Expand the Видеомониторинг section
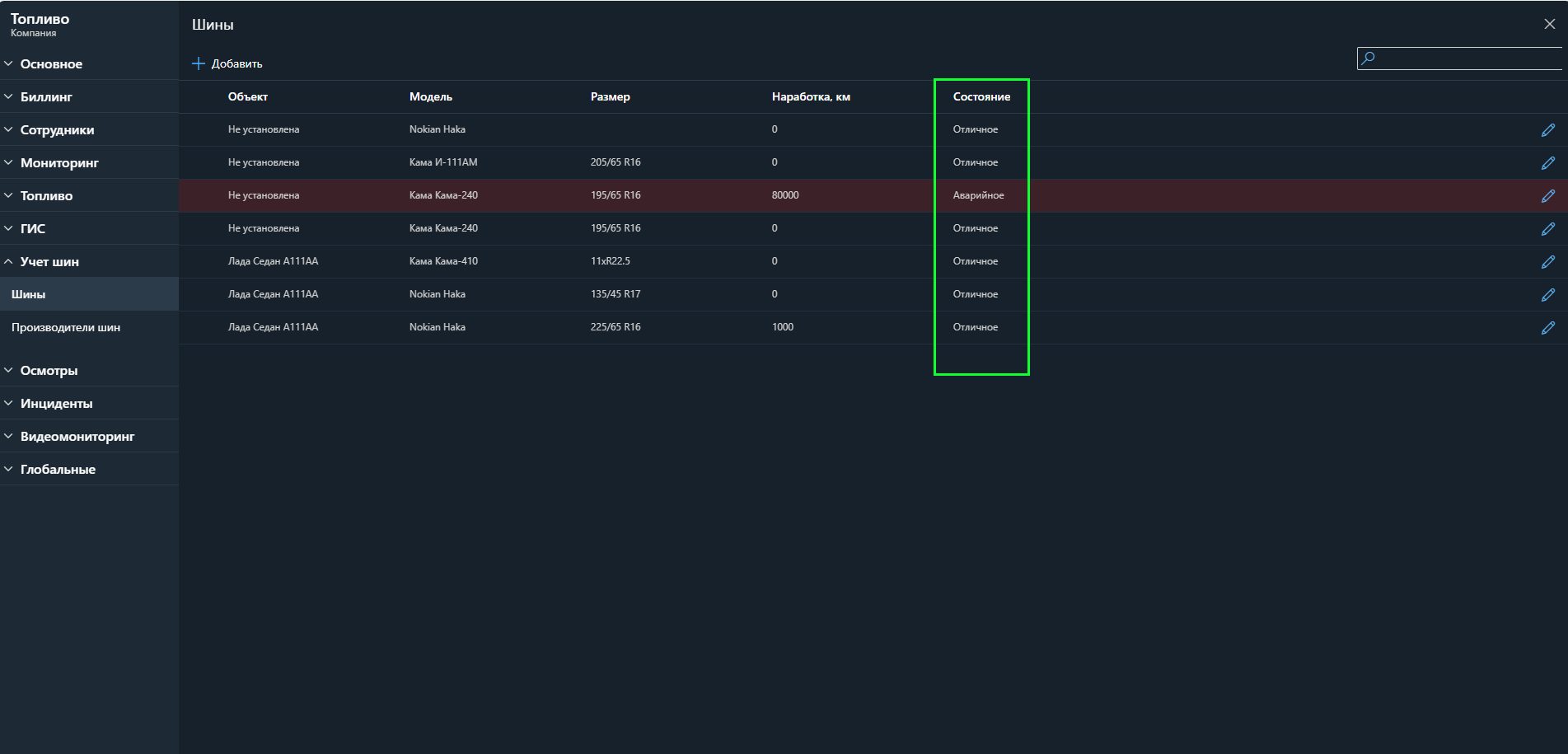 77,437
